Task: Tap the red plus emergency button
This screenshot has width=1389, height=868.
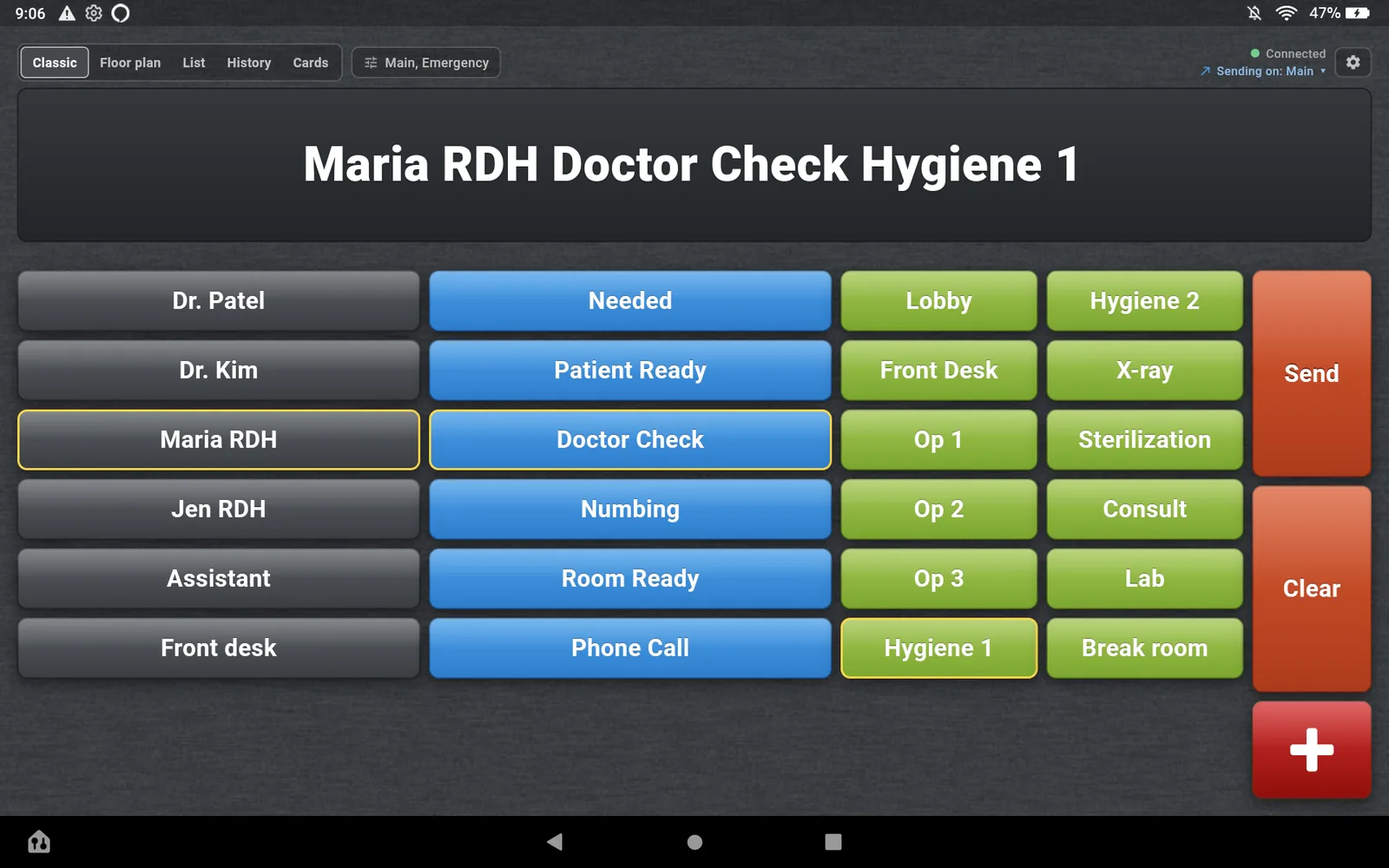Action: (1311, 750)
